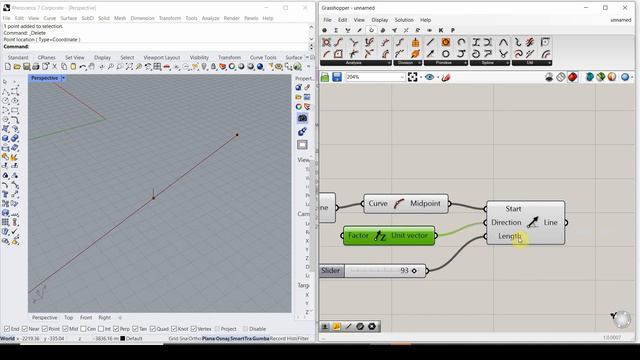Click the Default layer black color swatch
Screen dimensions: 640x360
click(122, 339)
